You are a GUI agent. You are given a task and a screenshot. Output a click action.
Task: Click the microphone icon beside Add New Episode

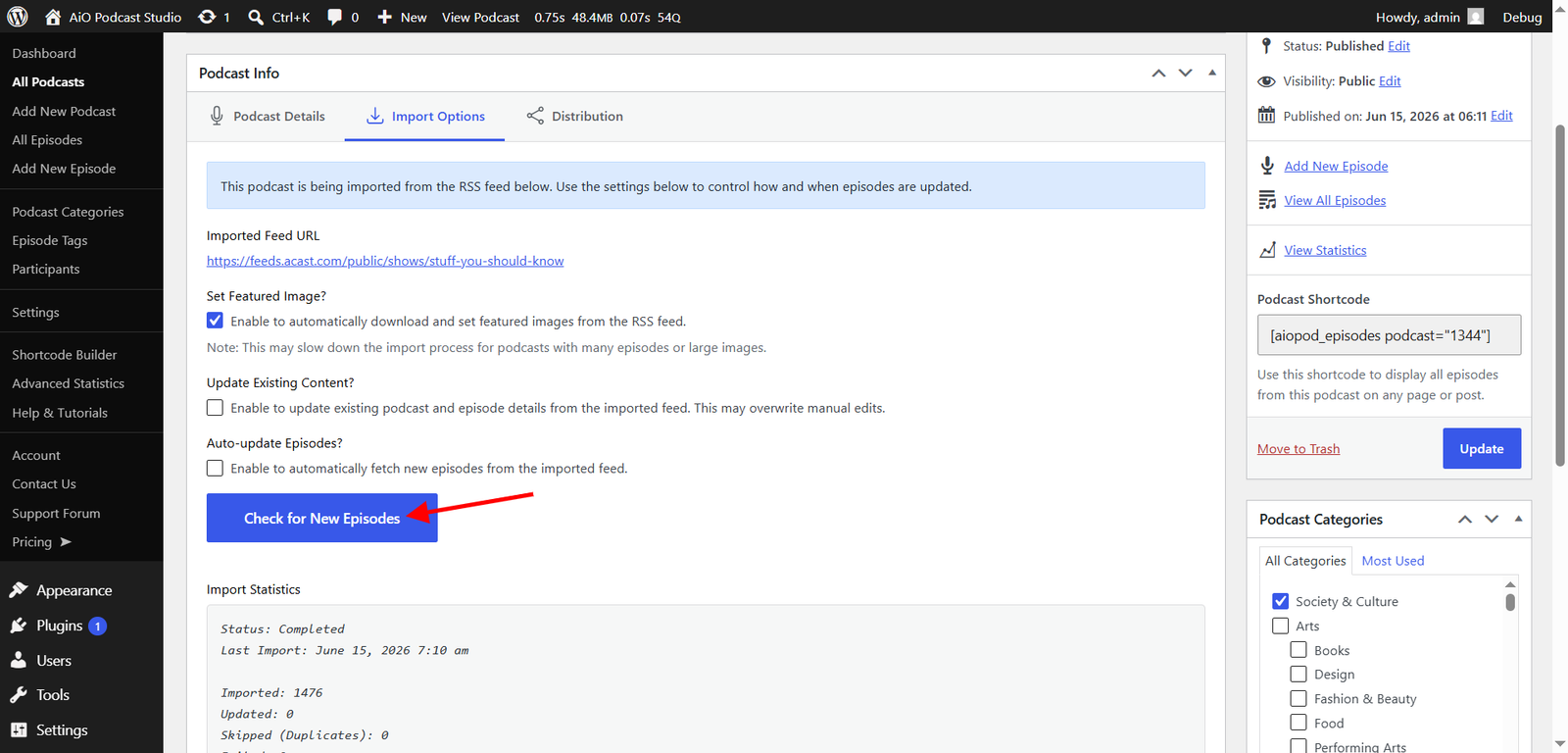pyautogui.click(x=1267, y=166)
